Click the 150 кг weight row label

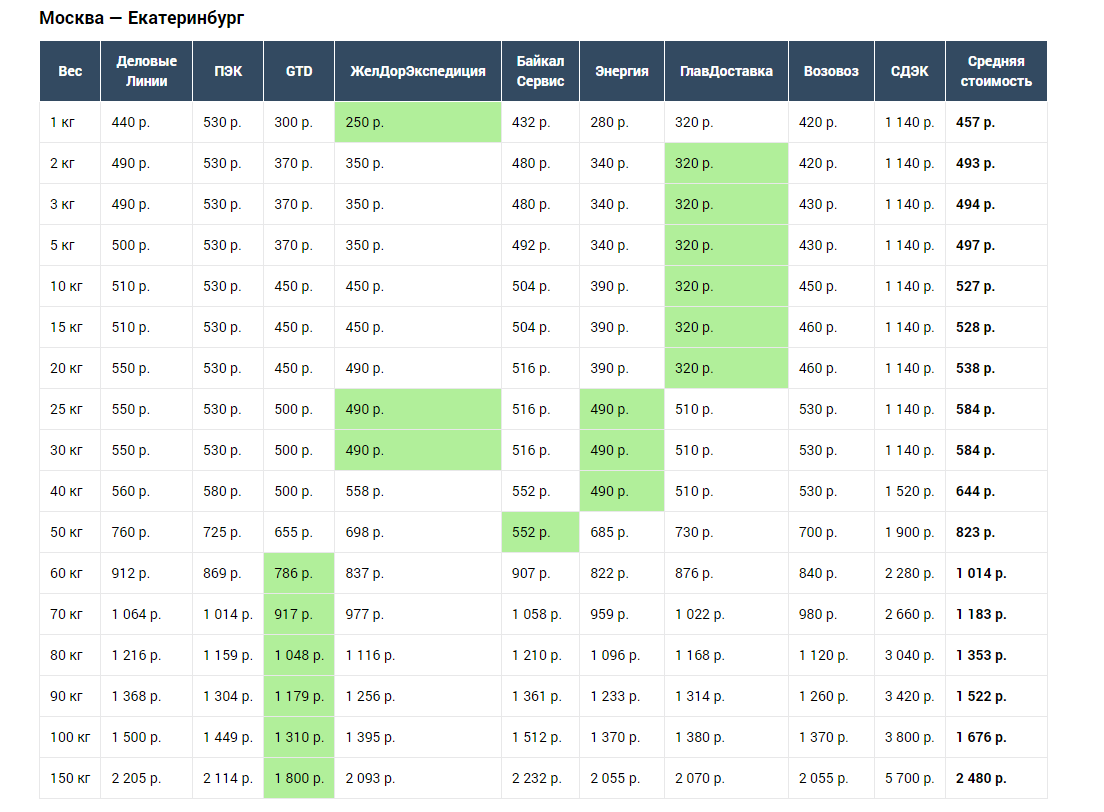pyautogui.click(x=70, y=778)
